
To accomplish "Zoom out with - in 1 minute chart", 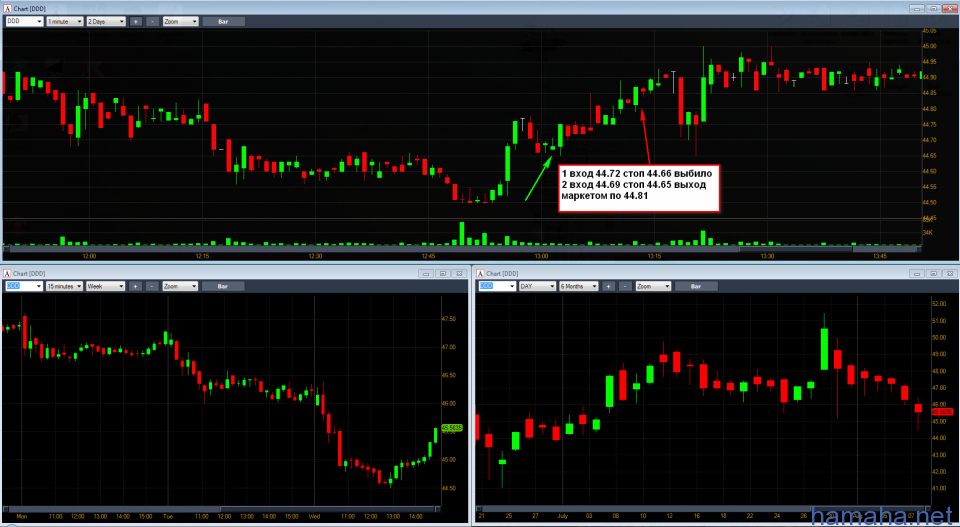I will (x=151, y=21).
